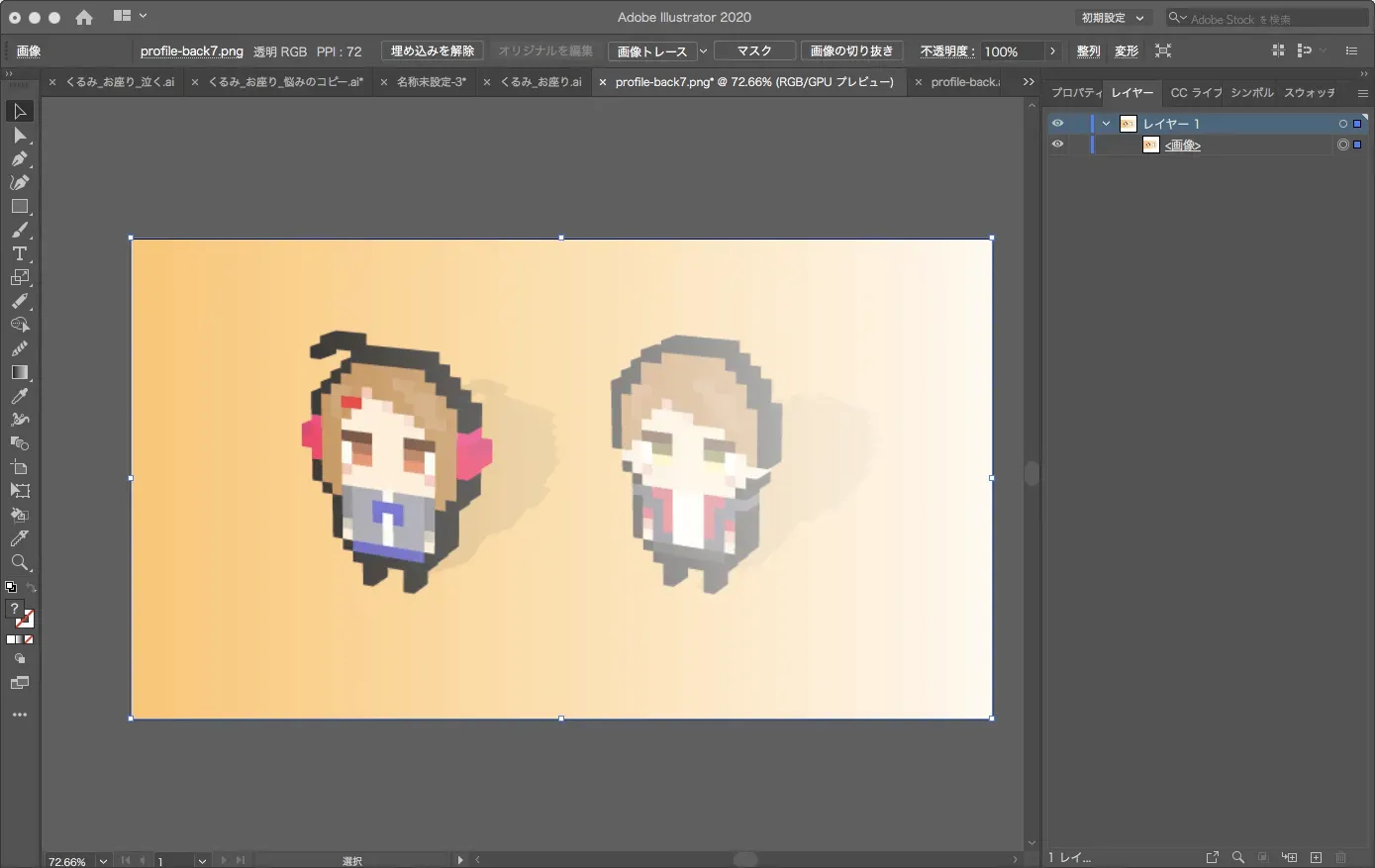Click the swap fill and stroke arrow
Screen dimensions: 1375x868
tap(31, 588)
